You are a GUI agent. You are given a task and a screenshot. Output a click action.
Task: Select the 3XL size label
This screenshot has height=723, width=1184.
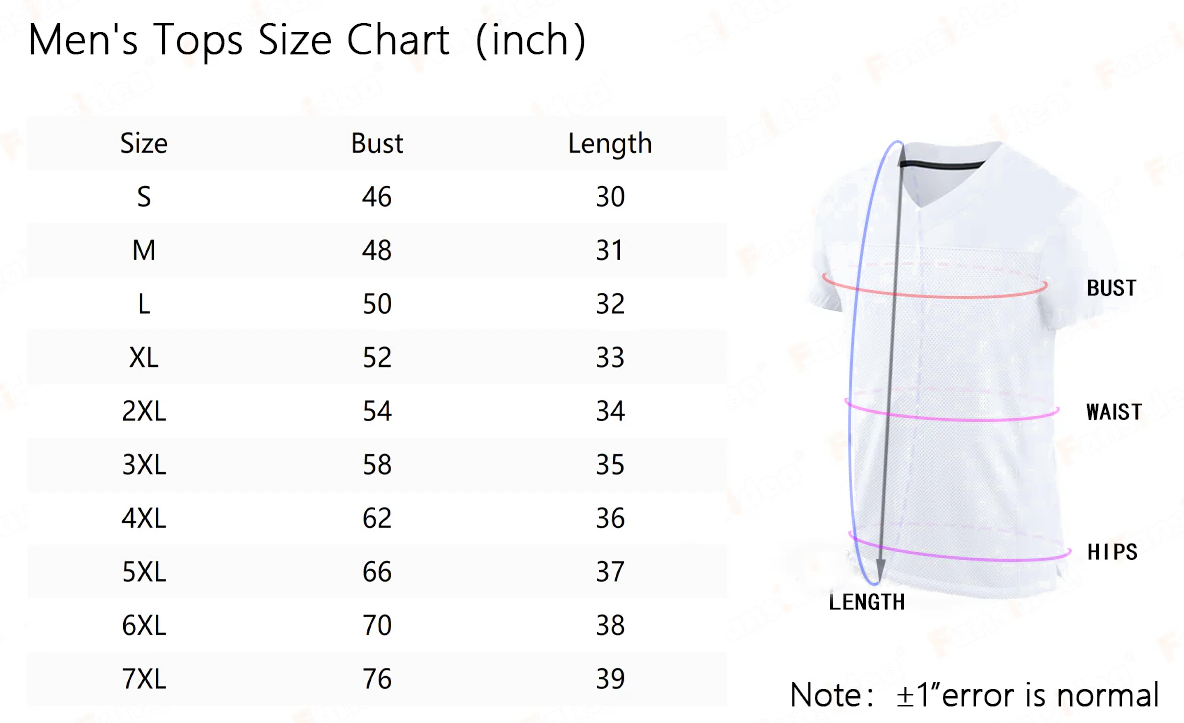144,465
